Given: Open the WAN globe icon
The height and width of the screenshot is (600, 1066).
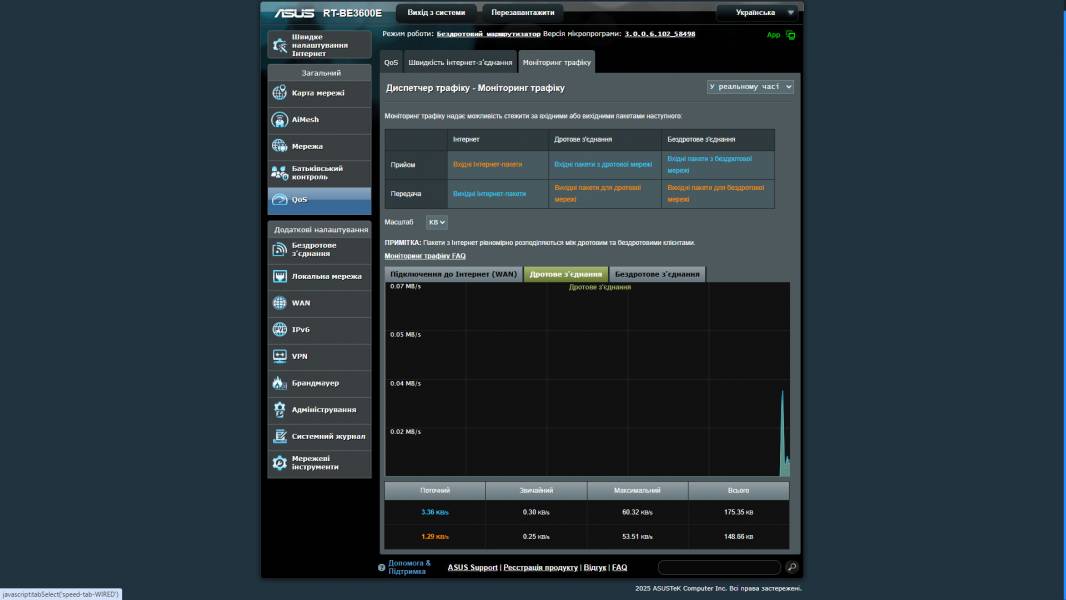Looking at the screenshot, I should 279,302.
